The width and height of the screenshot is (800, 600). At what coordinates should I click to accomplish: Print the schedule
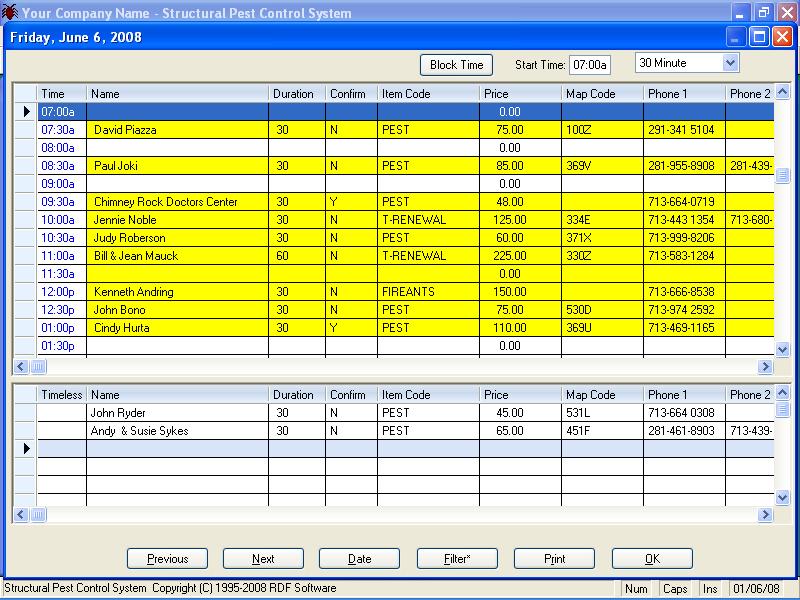click(x=554, y=559)
